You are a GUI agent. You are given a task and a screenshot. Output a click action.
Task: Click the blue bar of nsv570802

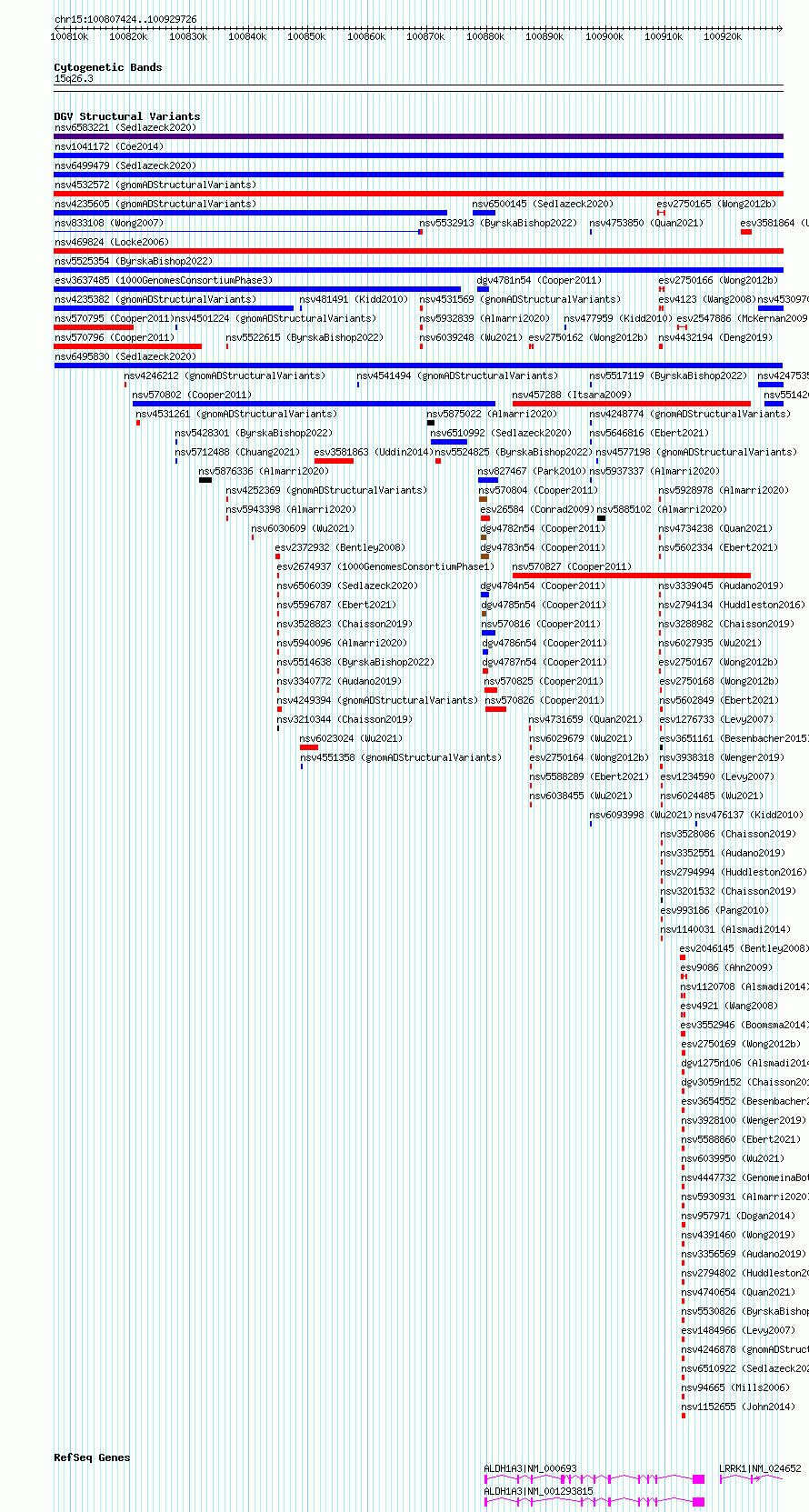click(x=314, y=404)
